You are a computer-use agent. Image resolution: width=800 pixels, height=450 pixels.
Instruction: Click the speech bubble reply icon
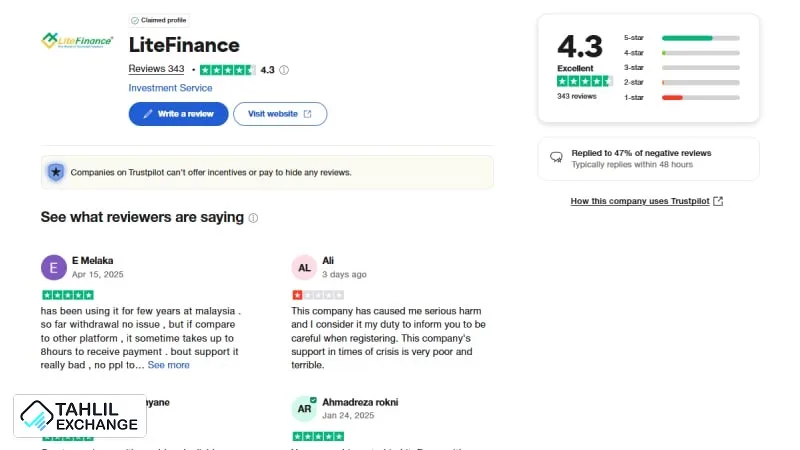pos(556,158)
